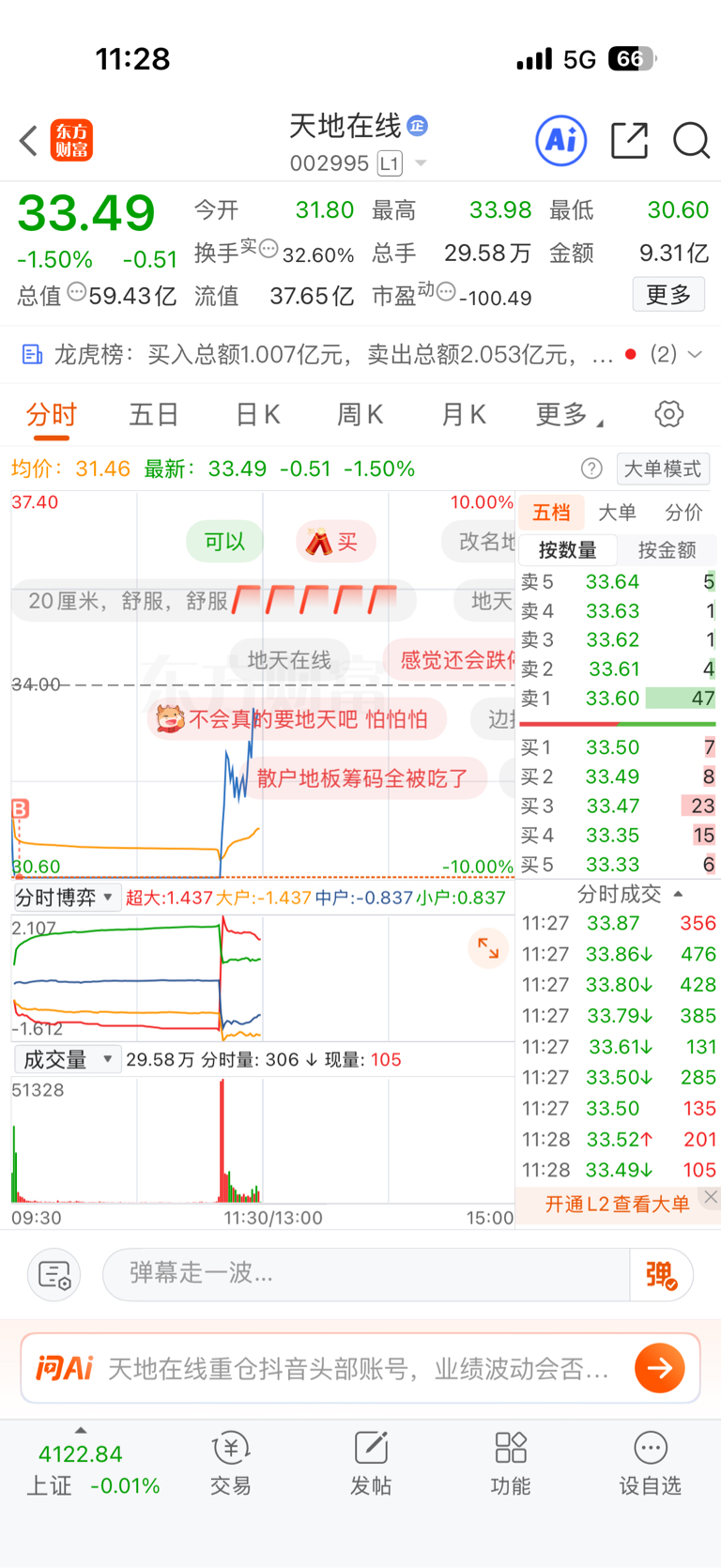
Task: Open the blue Ai assistant icon
Action: tap(561, 141)
